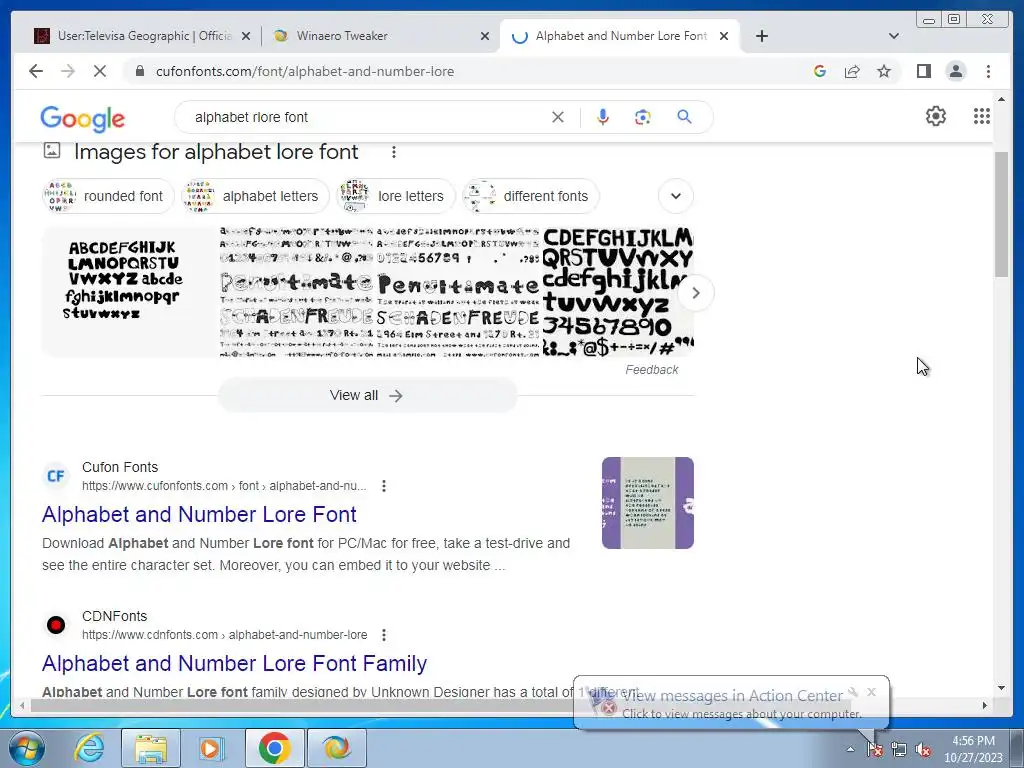Expand more image filter chips
This screenshot has height=768, width=1024.
tap(675, 196)
